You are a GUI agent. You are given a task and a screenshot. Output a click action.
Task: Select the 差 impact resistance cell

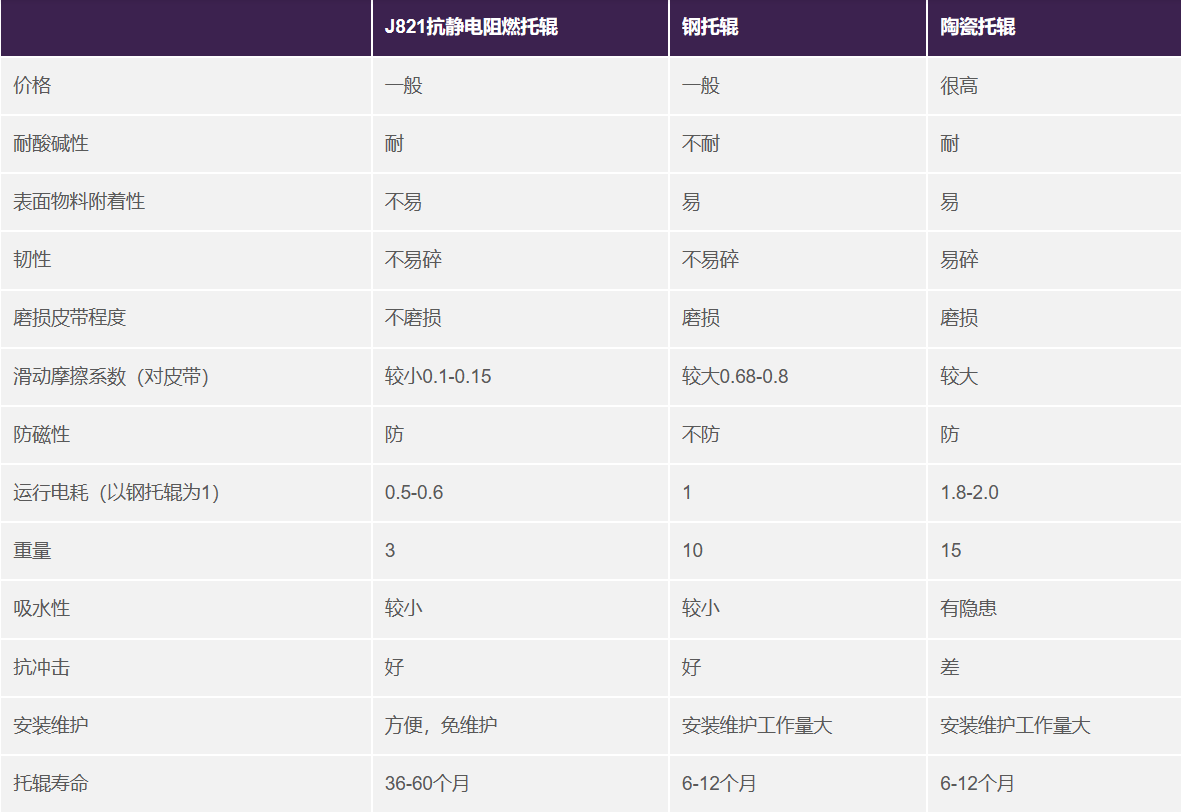950,667
